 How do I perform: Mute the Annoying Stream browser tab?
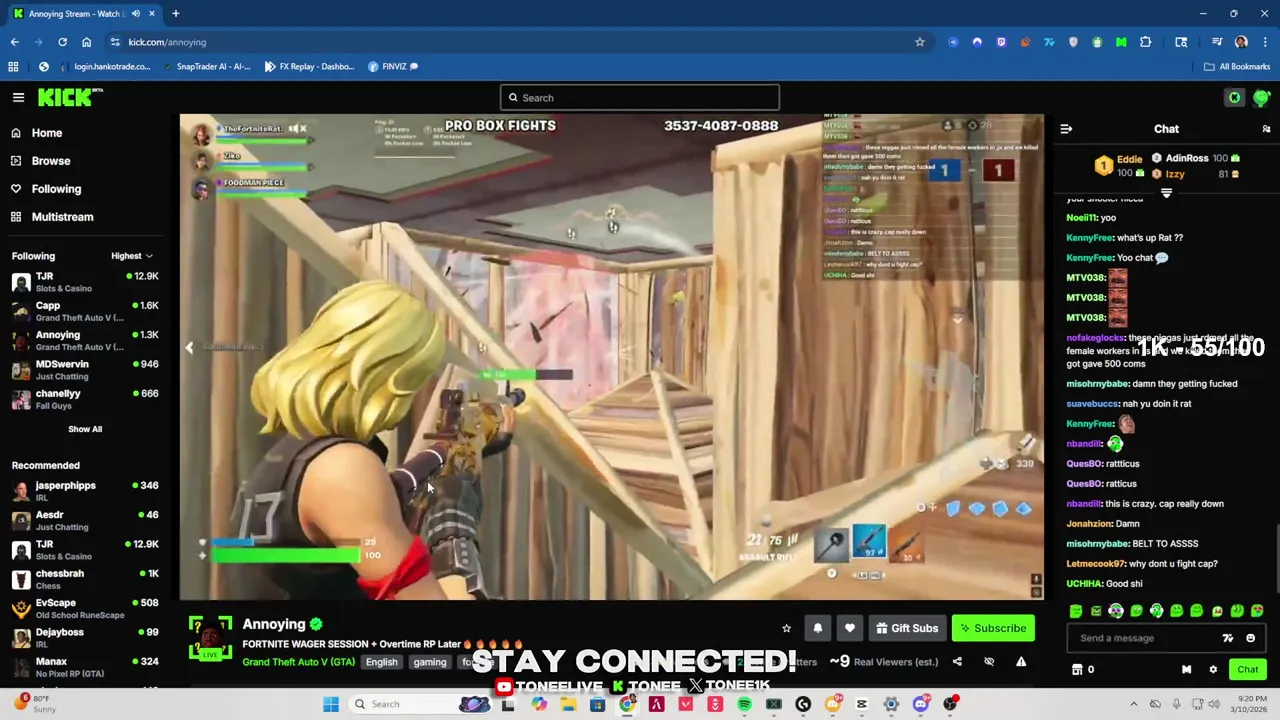(x=136, y=14)
